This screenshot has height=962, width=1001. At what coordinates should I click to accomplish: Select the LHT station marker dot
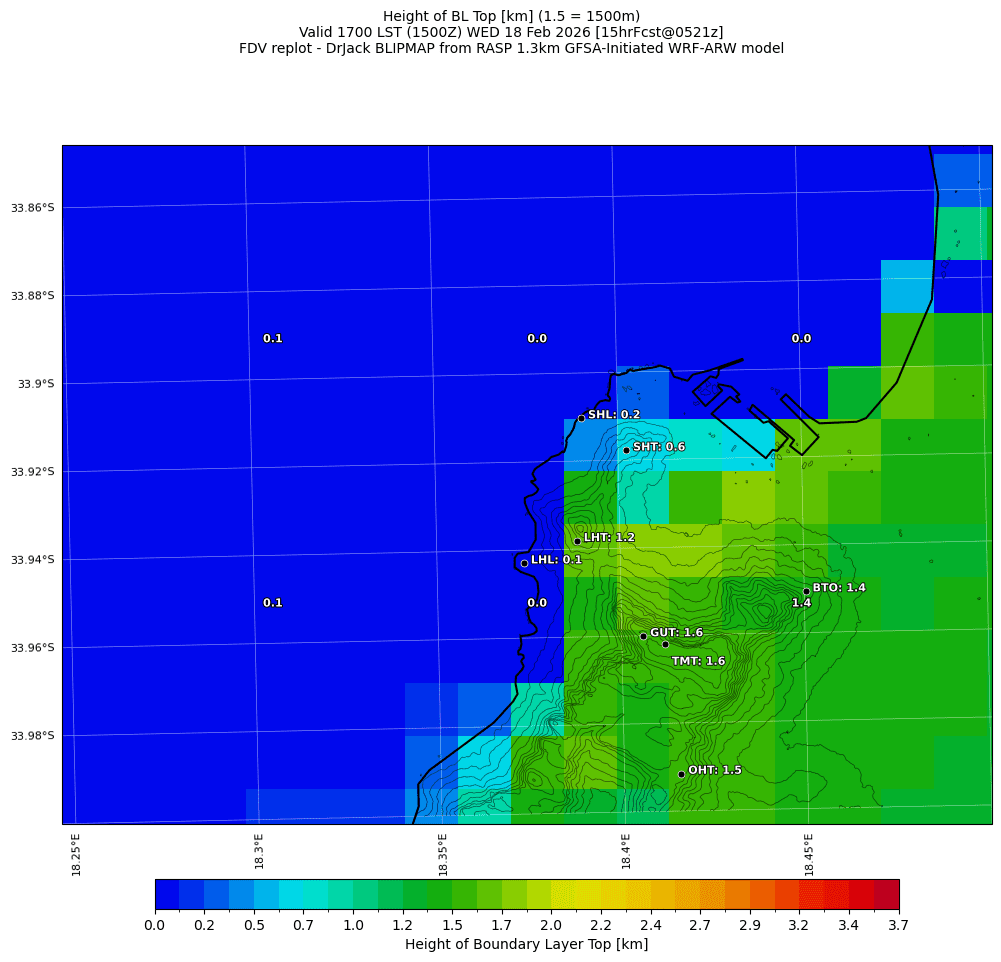pyautogui.click(x=577, y=541)
